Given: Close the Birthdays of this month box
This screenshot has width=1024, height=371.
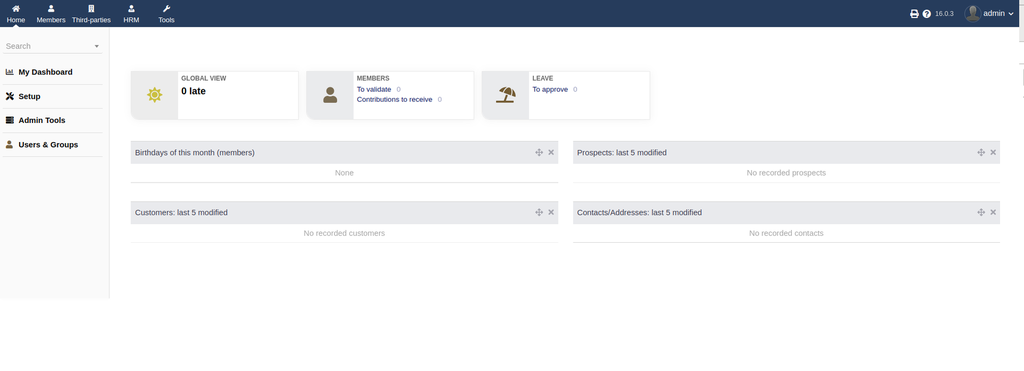Looking at the screenshot, I should (x=551, y=152).
